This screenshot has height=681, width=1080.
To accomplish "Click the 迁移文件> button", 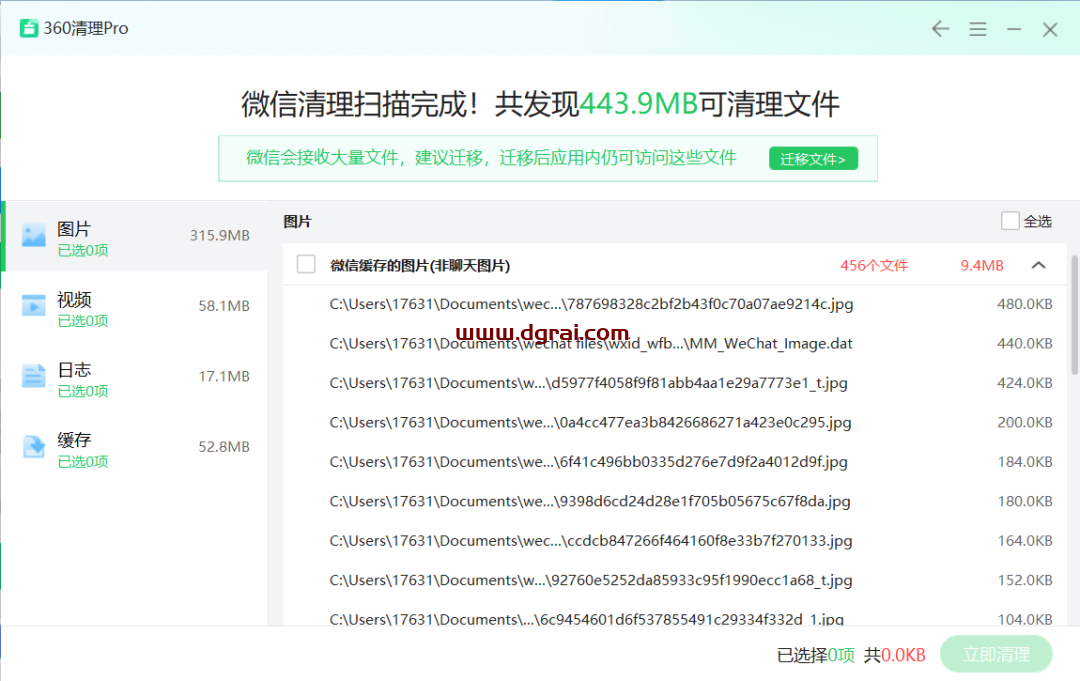I will (813, 159).
